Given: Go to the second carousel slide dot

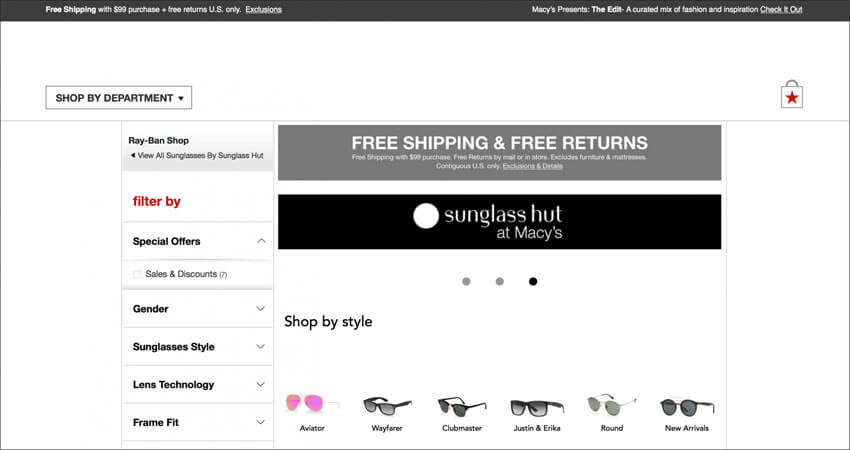Looking at the screenshot, I should pyautogui.click(x=500, y=281).
